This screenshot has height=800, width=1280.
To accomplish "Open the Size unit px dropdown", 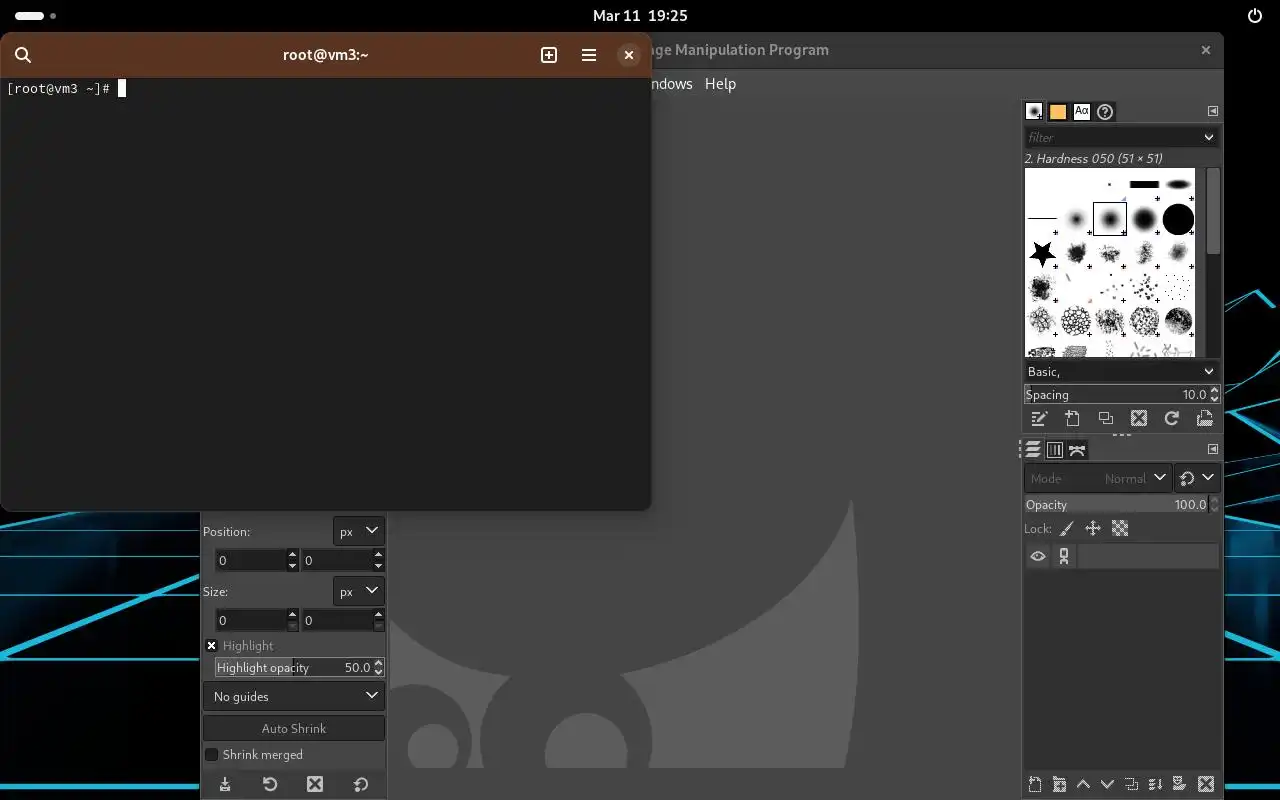I will click(359, 591).
